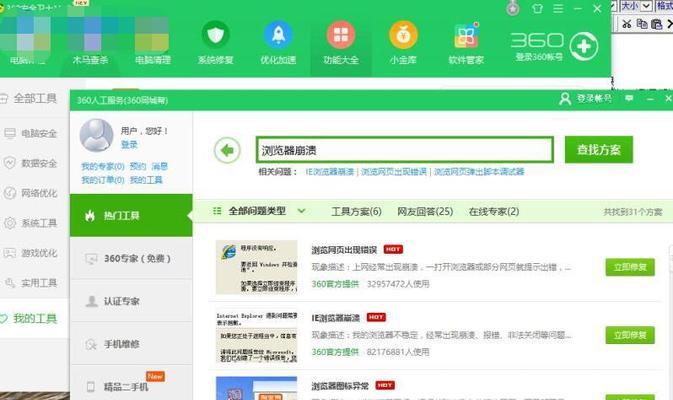This screenshot has width=673, height=400.
Task: Open 360专家（免费）tab
Action: click(x=131, y=258)
